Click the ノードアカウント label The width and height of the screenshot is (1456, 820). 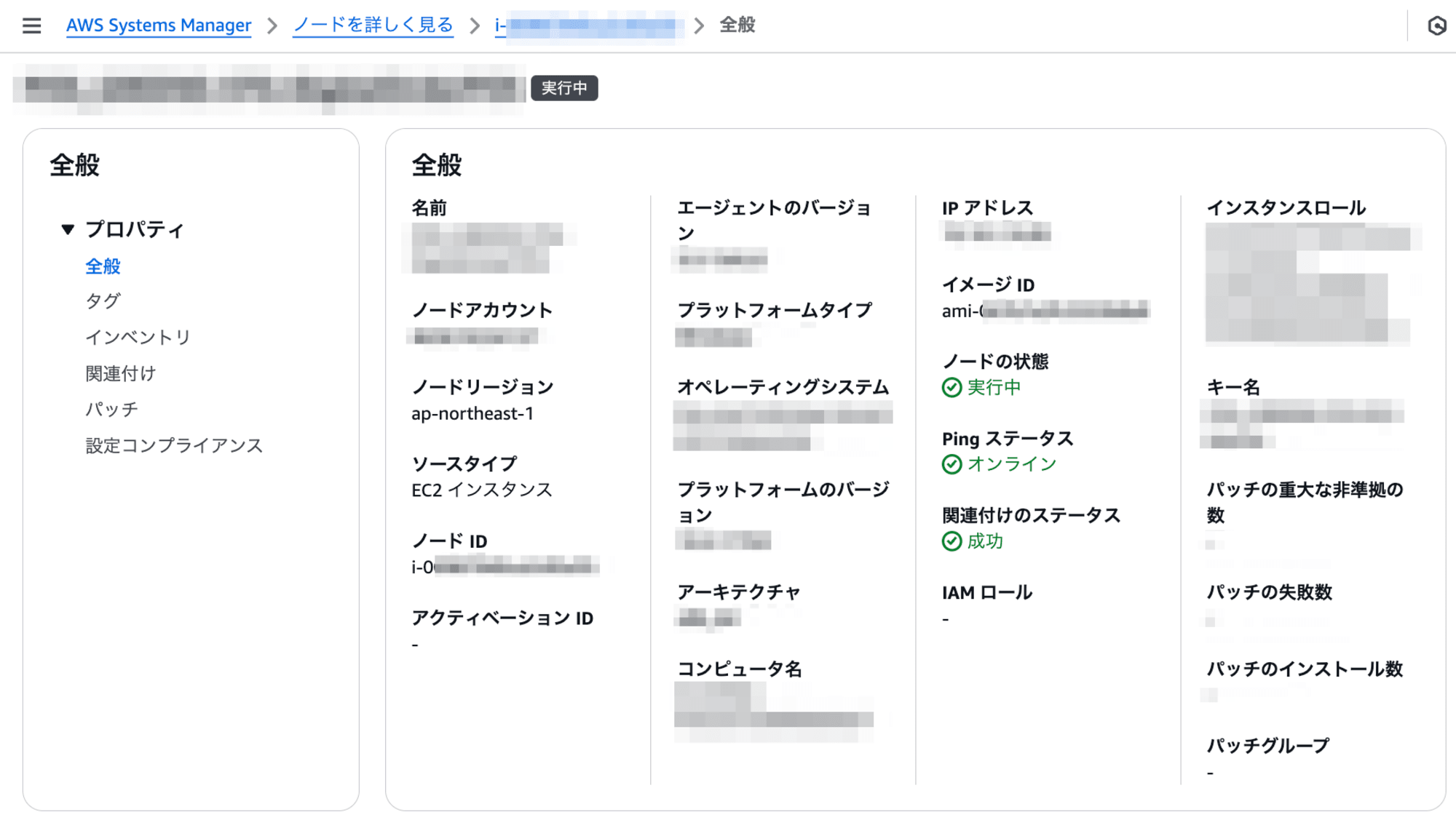(x=482, y=311)
